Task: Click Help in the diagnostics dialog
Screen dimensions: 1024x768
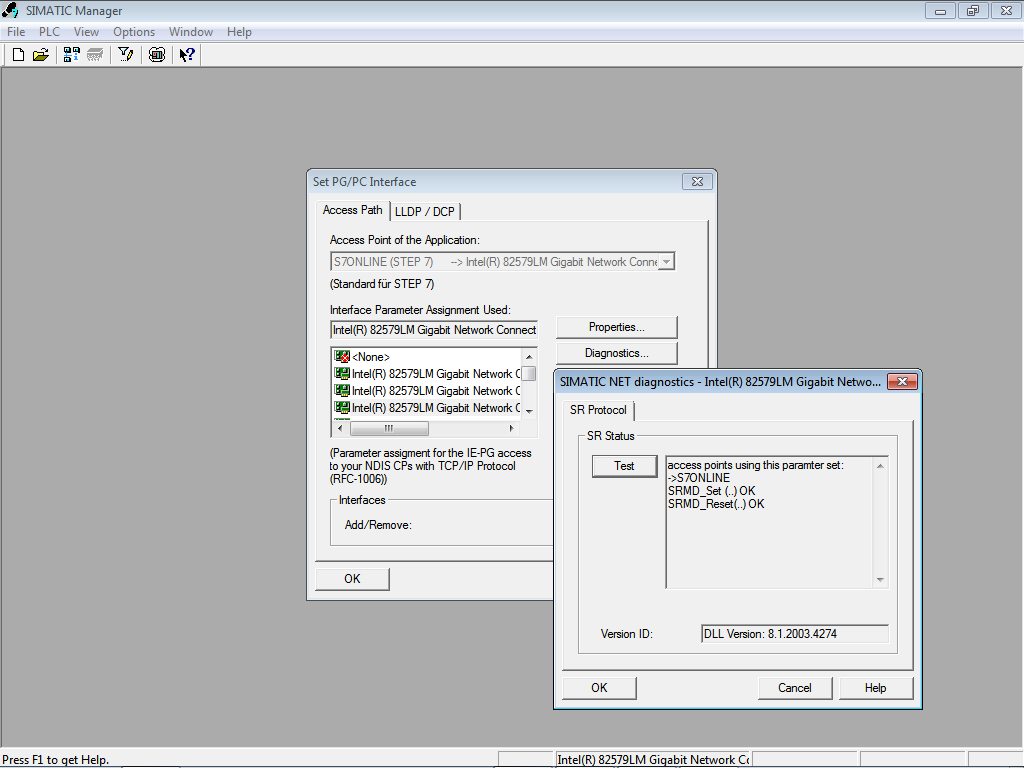Action: pos(876,688)
